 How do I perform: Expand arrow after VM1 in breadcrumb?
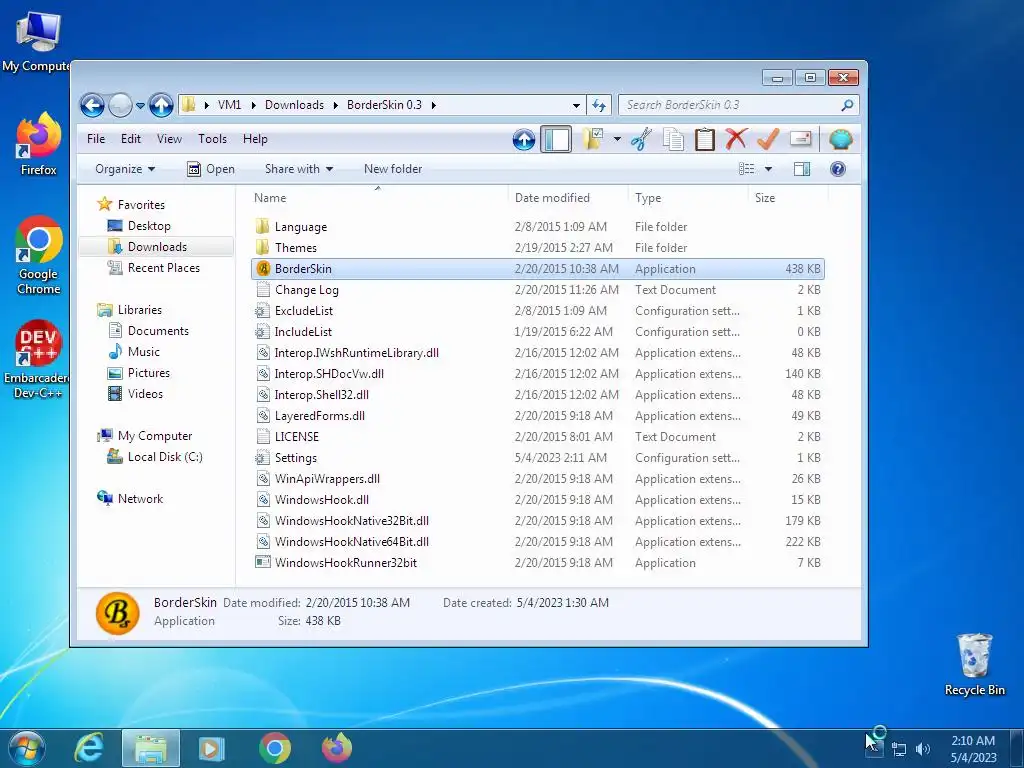[x=252, y=105]
